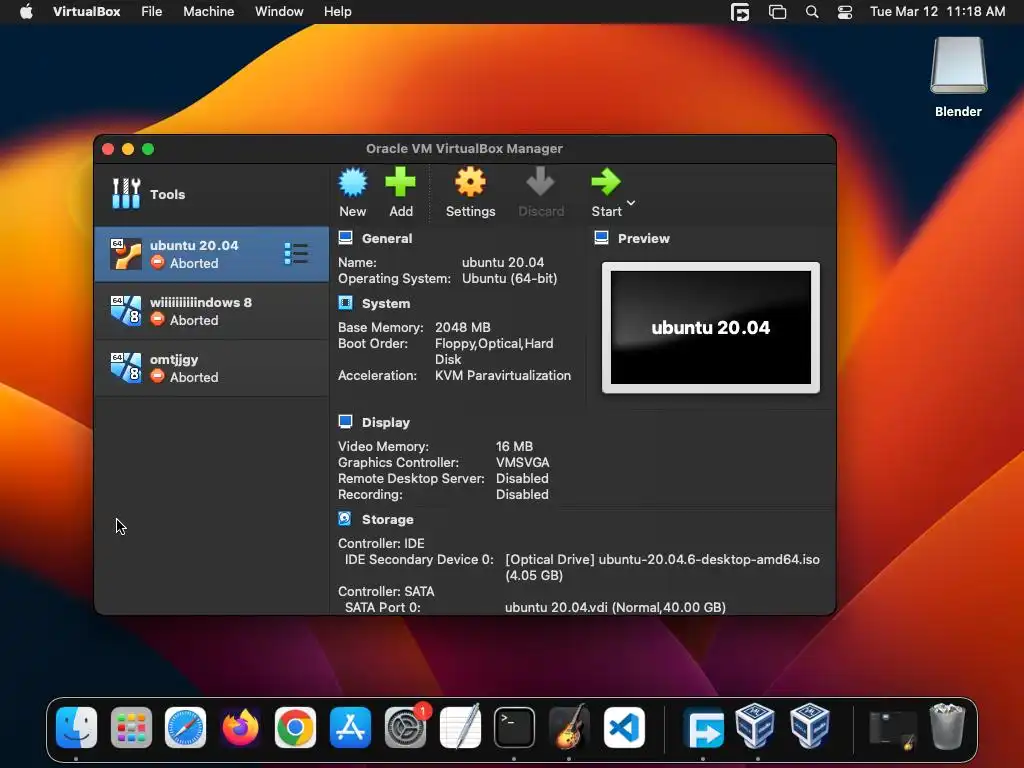Open Control Center in menu bar
Image resolution: width=1024 pixels, height=768 pixels.
click(x=845, y=12)
